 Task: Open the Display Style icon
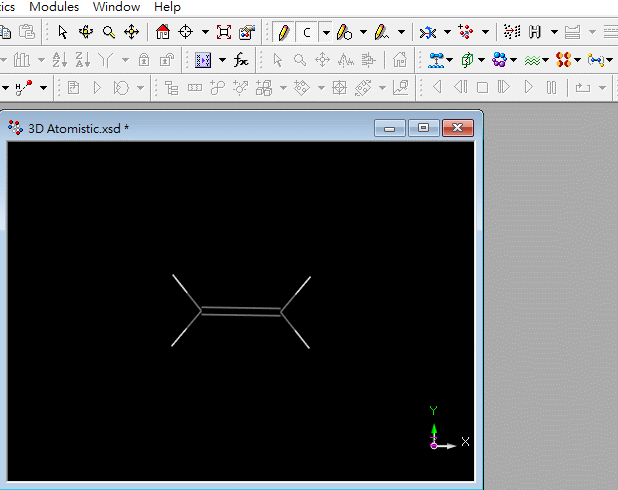(x=247, y=32)
